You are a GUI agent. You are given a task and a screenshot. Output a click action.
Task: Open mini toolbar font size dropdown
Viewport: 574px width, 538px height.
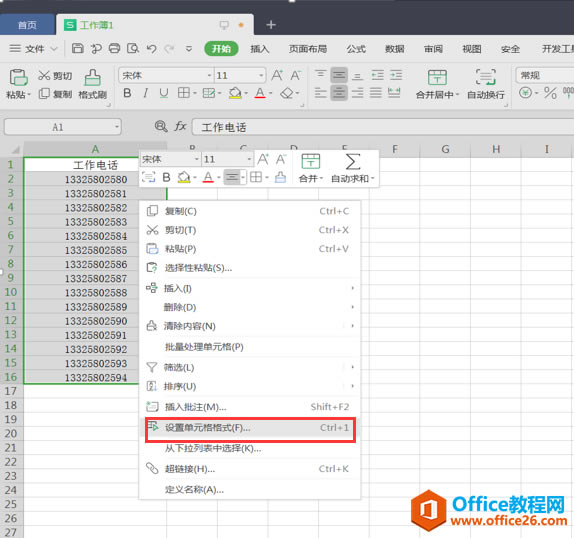point(249,159)
